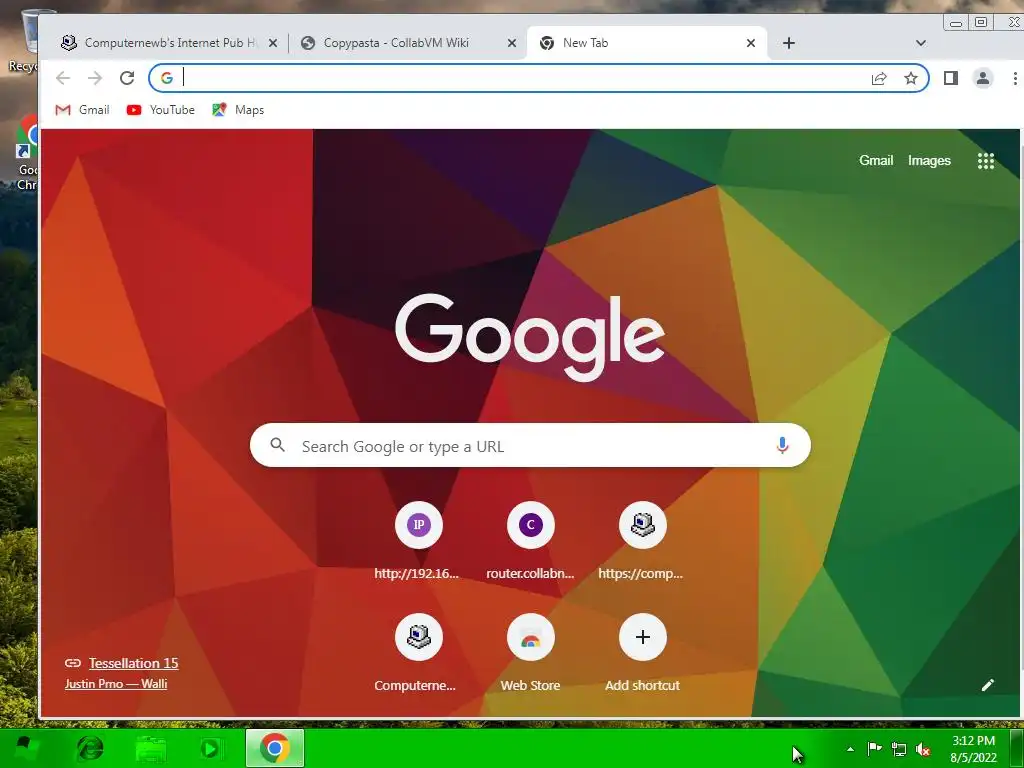Viewport: 1024px width, 768px height.
Task: Open the network tray icon
Action: pos(899,749)
